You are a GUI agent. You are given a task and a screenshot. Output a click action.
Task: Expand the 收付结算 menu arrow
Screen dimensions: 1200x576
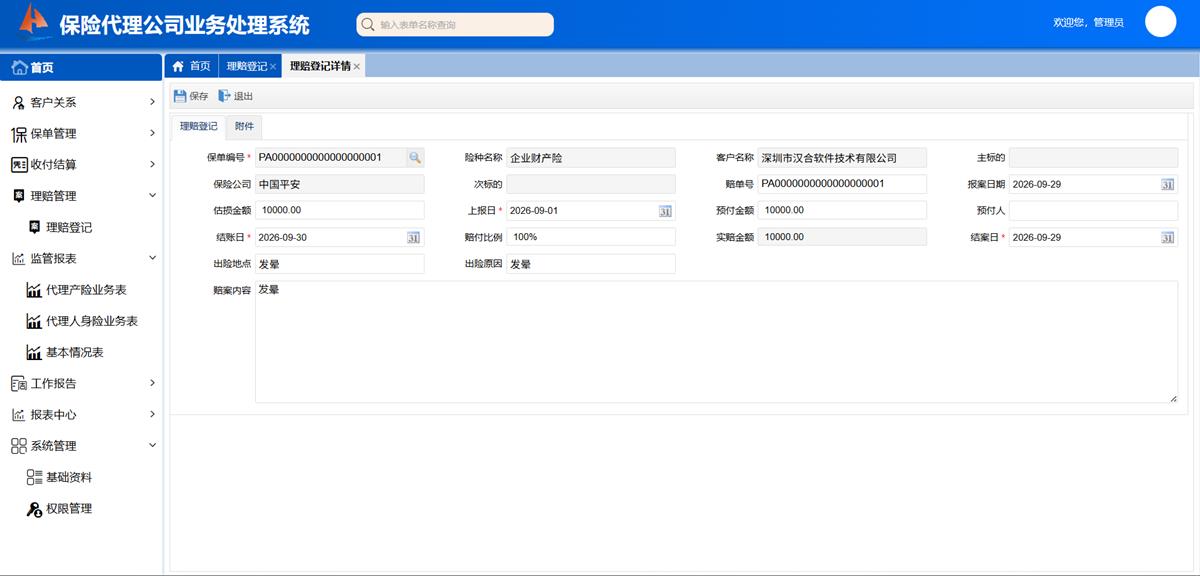pyautogui.click(x=152, y=164)
